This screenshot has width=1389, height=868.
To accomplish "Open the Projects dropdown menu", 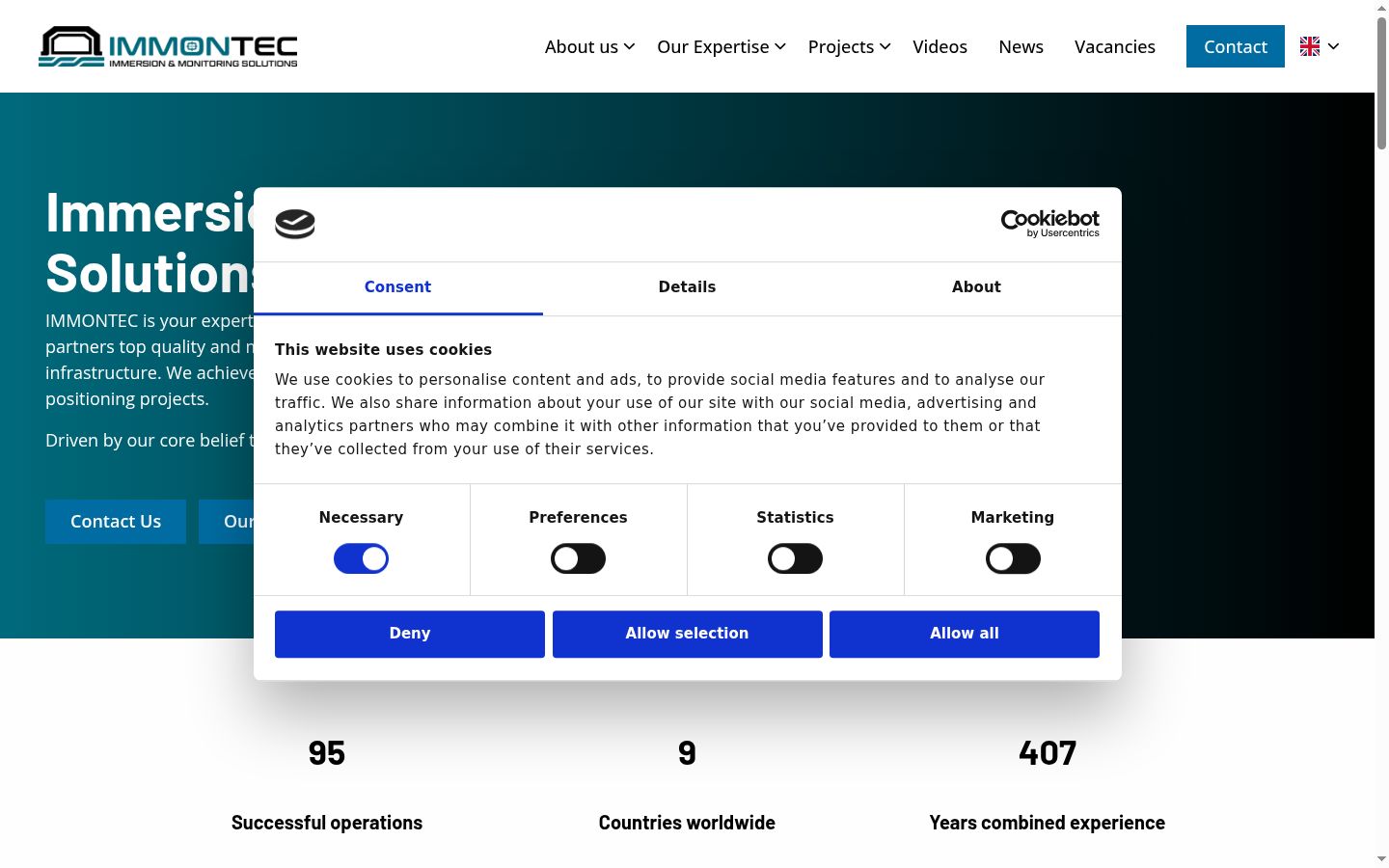I will [849, 46].
